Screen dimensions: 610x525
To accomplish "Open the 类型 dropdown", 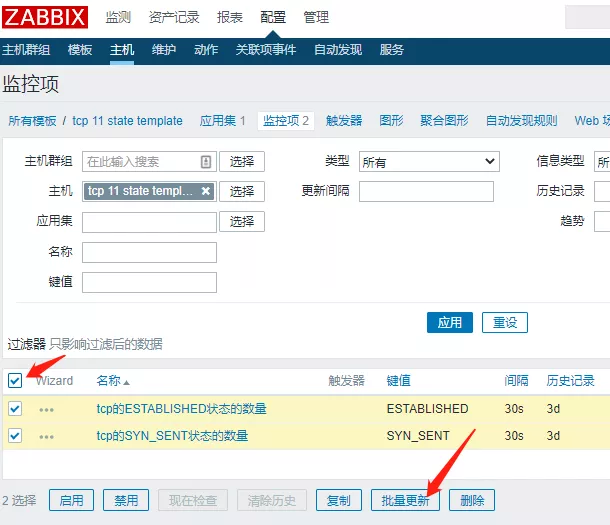I will pyautogui.click(x=428, y=161).
